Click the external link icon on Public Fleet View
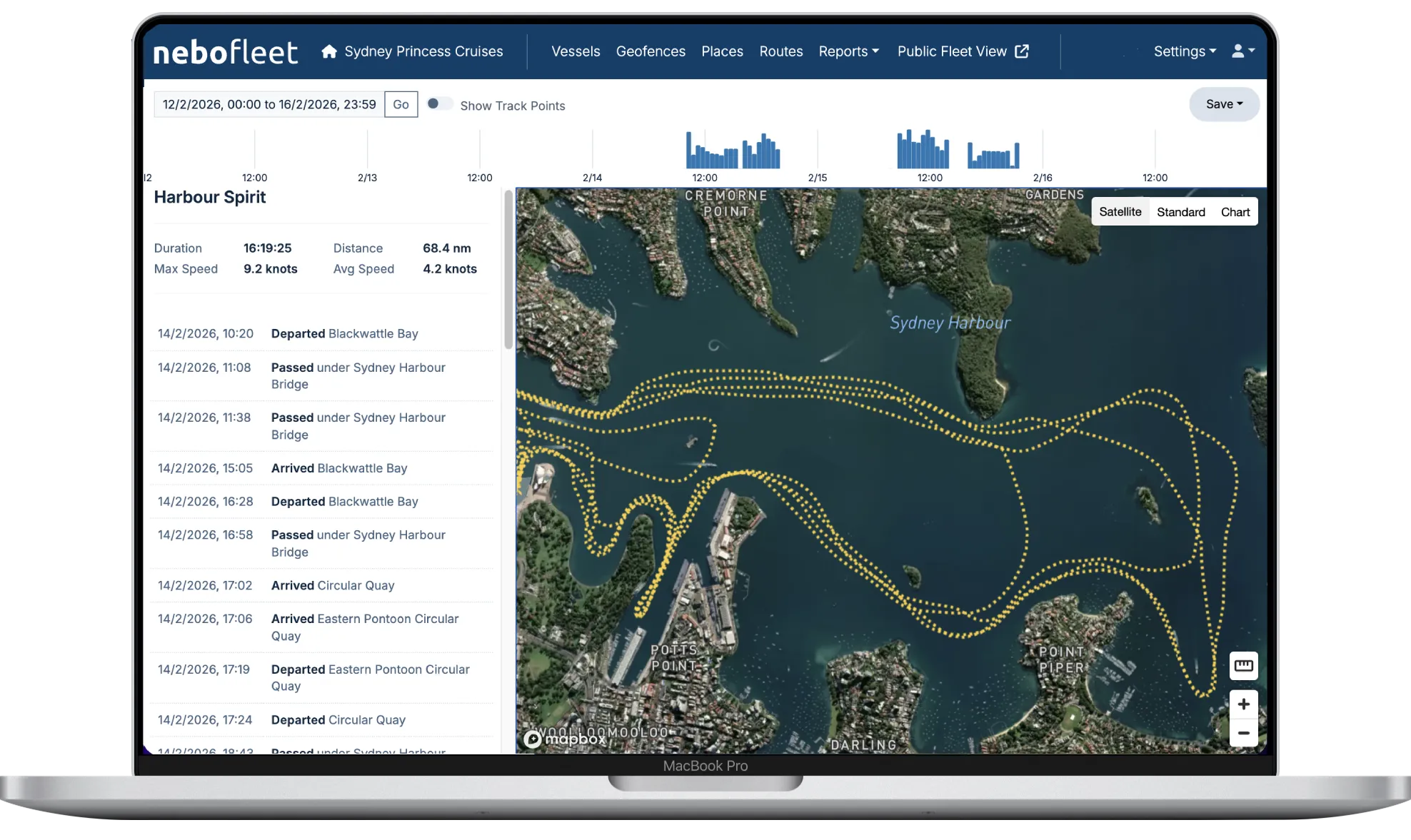This screenshot has width=1411, height=840. pos(1022,51)
